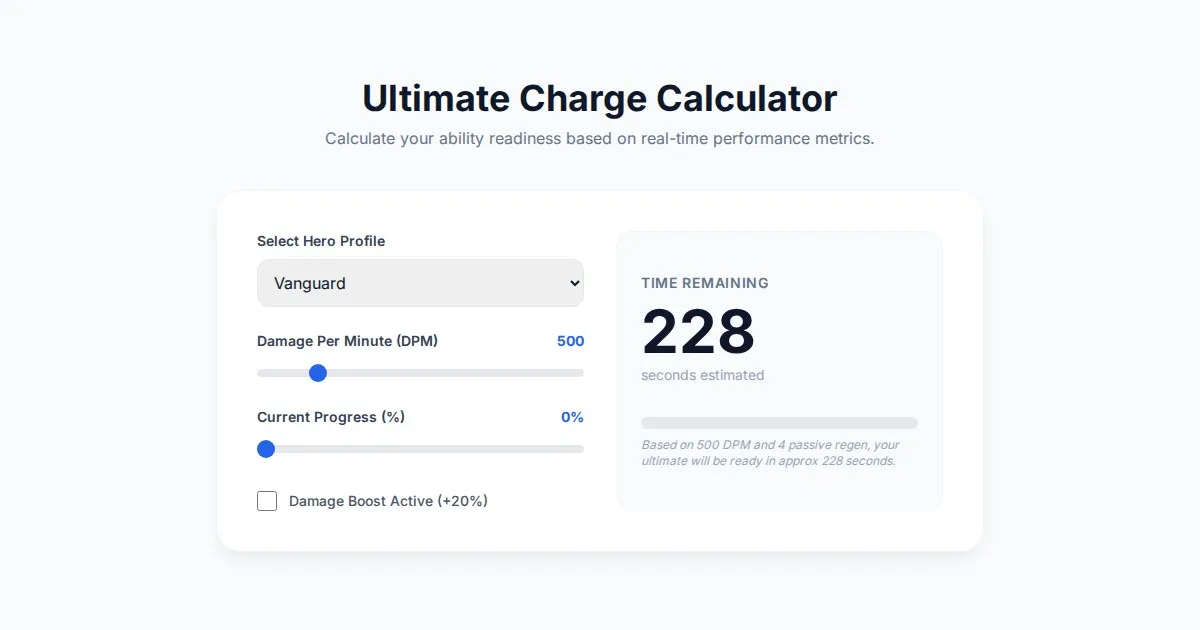Viewport: 1200px width, 630px height.
Task: Click the 'Ultimate Charge Calculator' page title
Action: (x=600, y=98)
